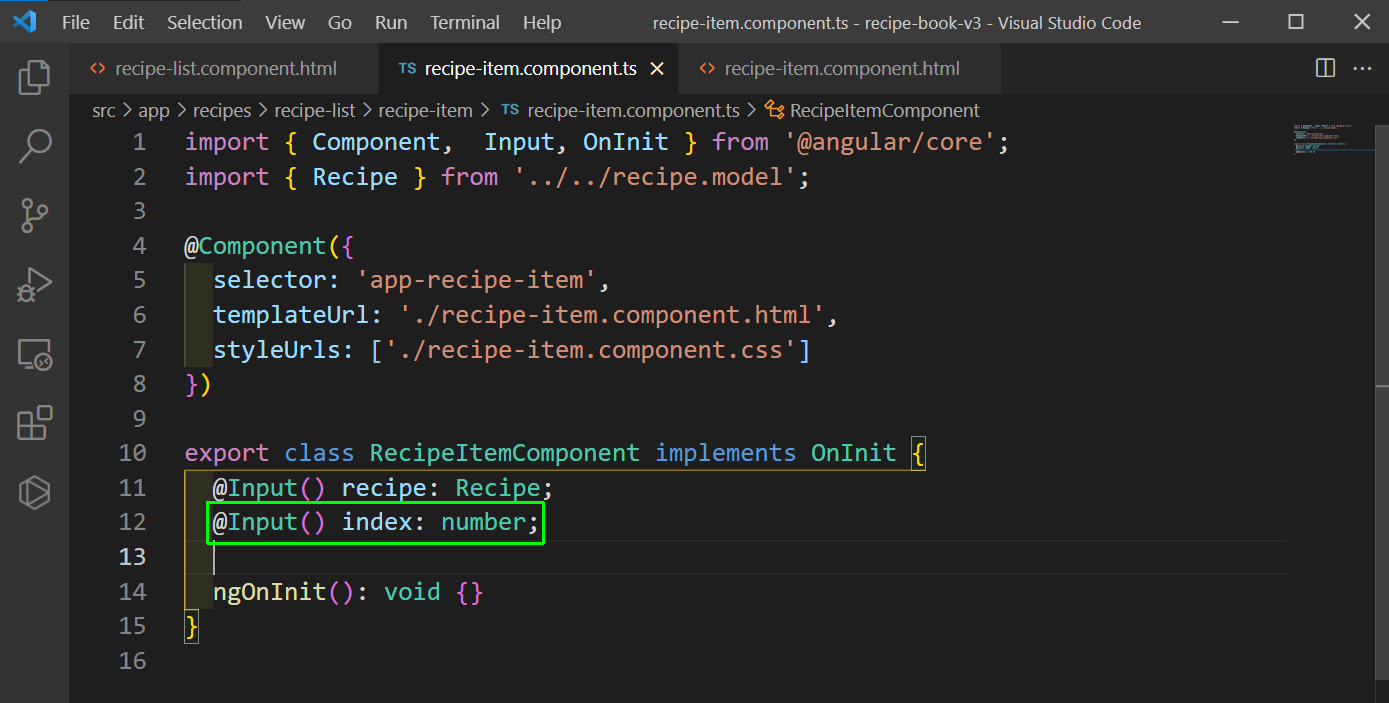
Task: Click the '@Component' decorator on line 4
Action: coord(255,246)
